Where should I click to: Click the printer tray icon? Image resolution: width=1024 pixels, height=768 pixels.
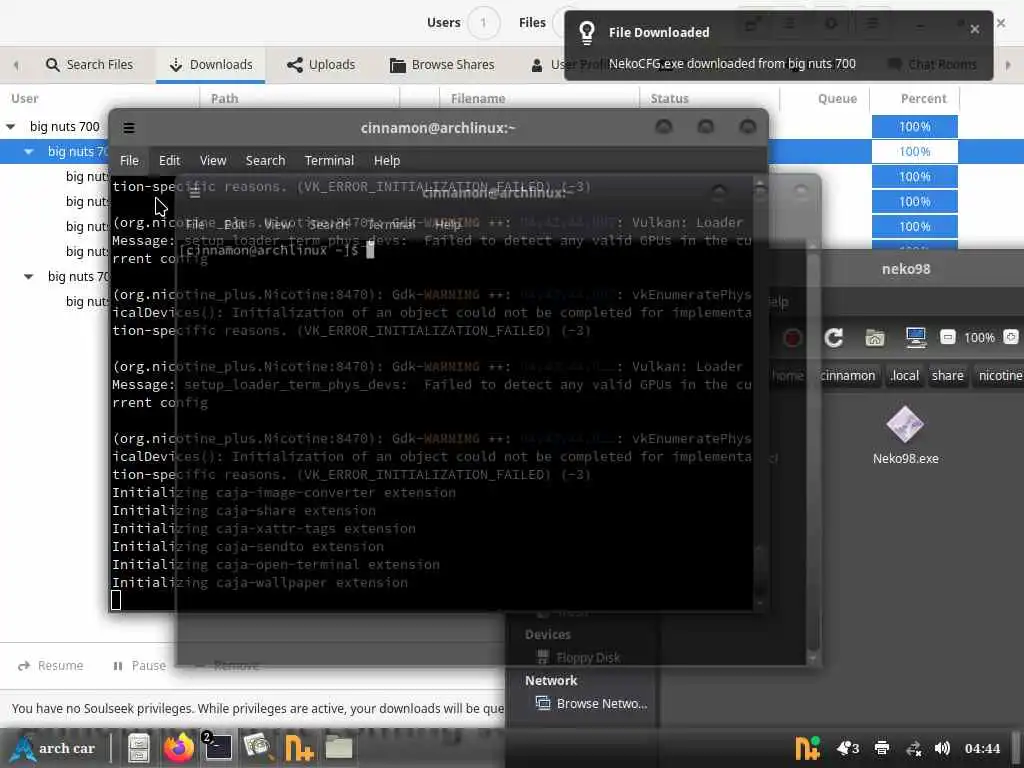pos(882,748)
